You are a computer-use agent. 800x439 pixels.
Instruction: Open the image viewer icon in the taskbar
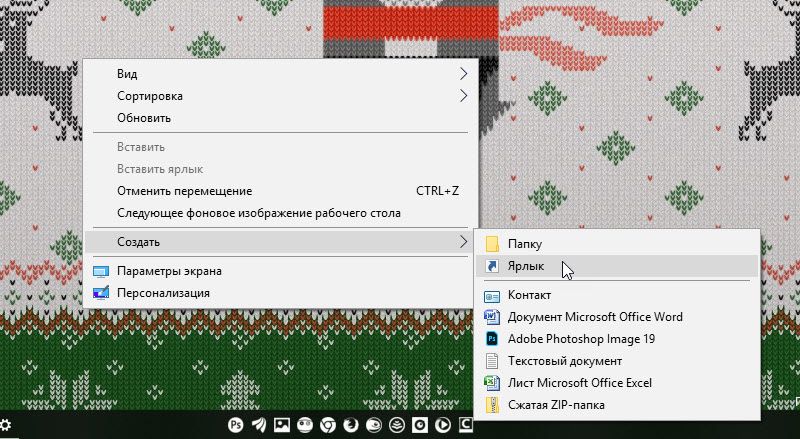pyautogui.click(x=282, y=425)
